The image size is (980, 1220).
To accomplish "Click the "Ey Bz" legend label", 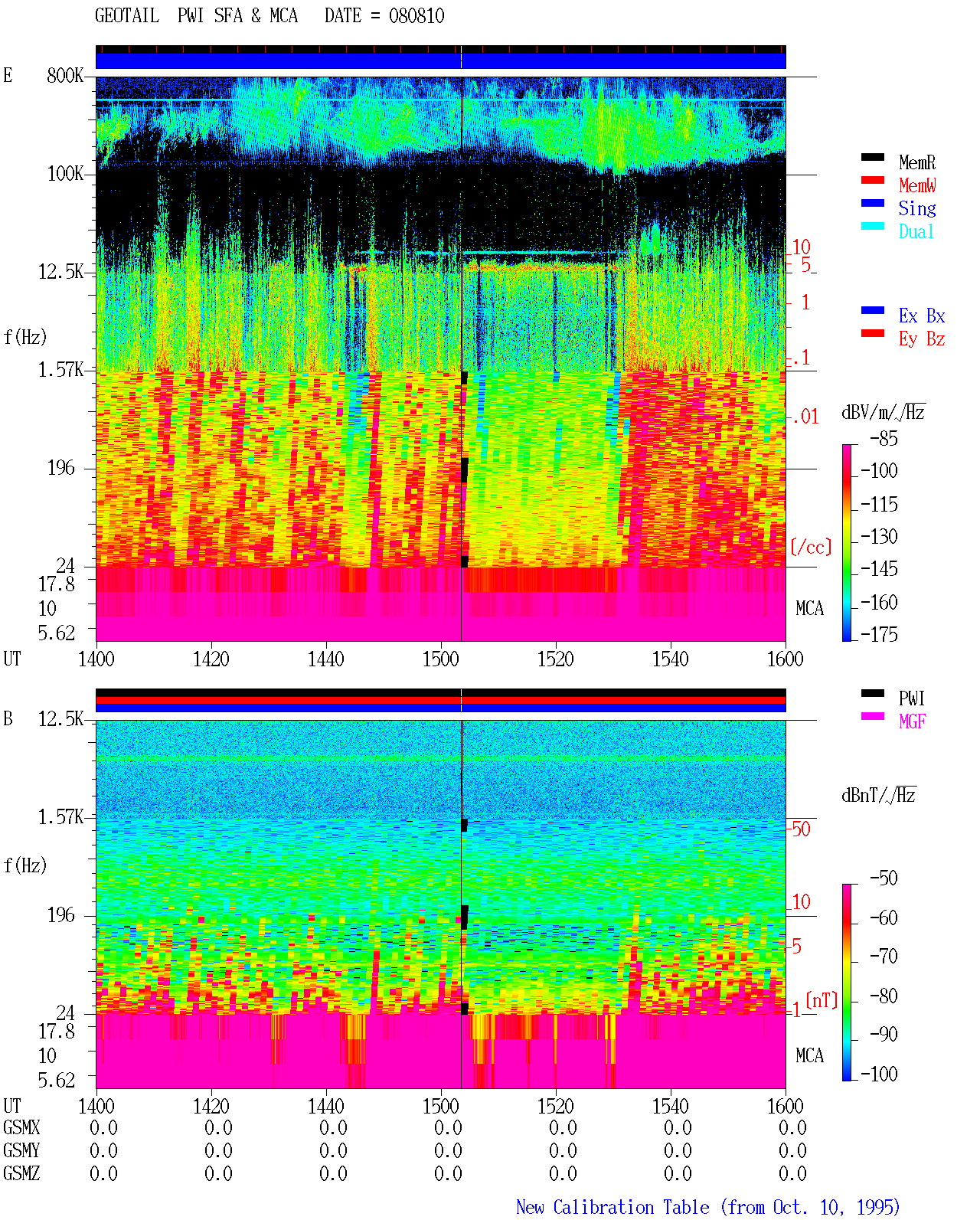I will tap(922, 339).
